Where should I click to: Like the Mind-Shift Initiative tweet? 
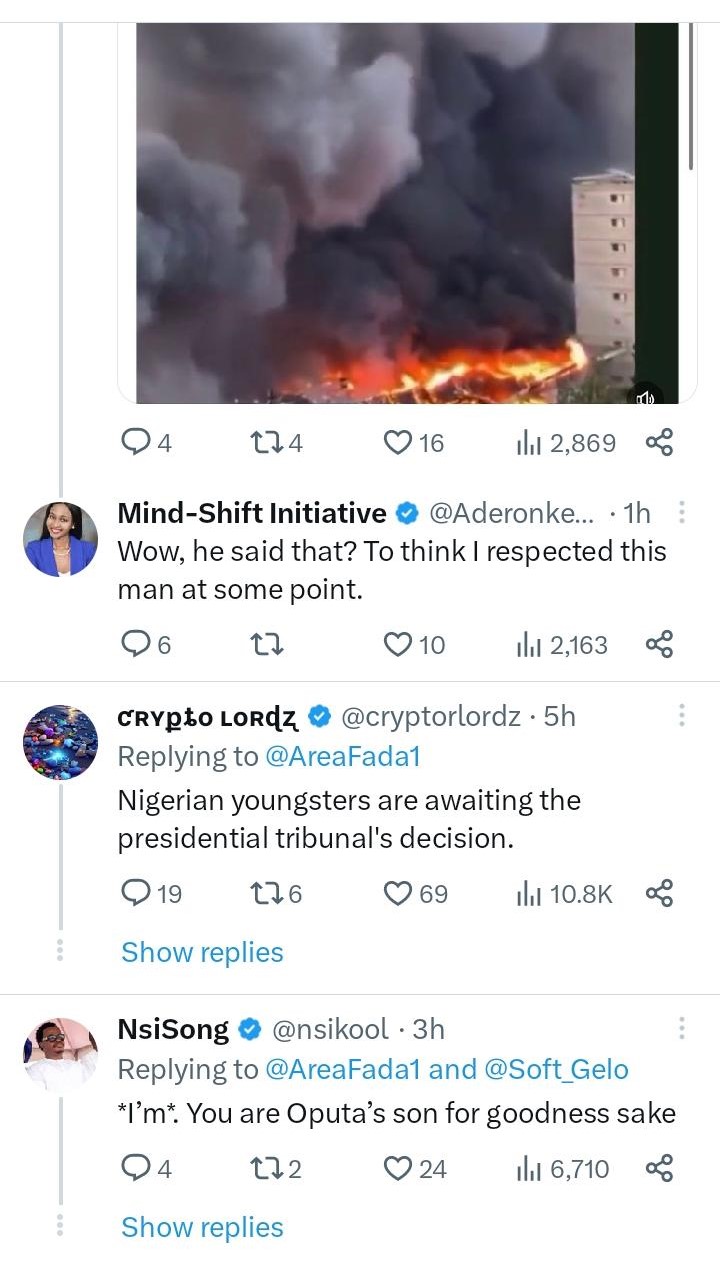coord(400,645)
